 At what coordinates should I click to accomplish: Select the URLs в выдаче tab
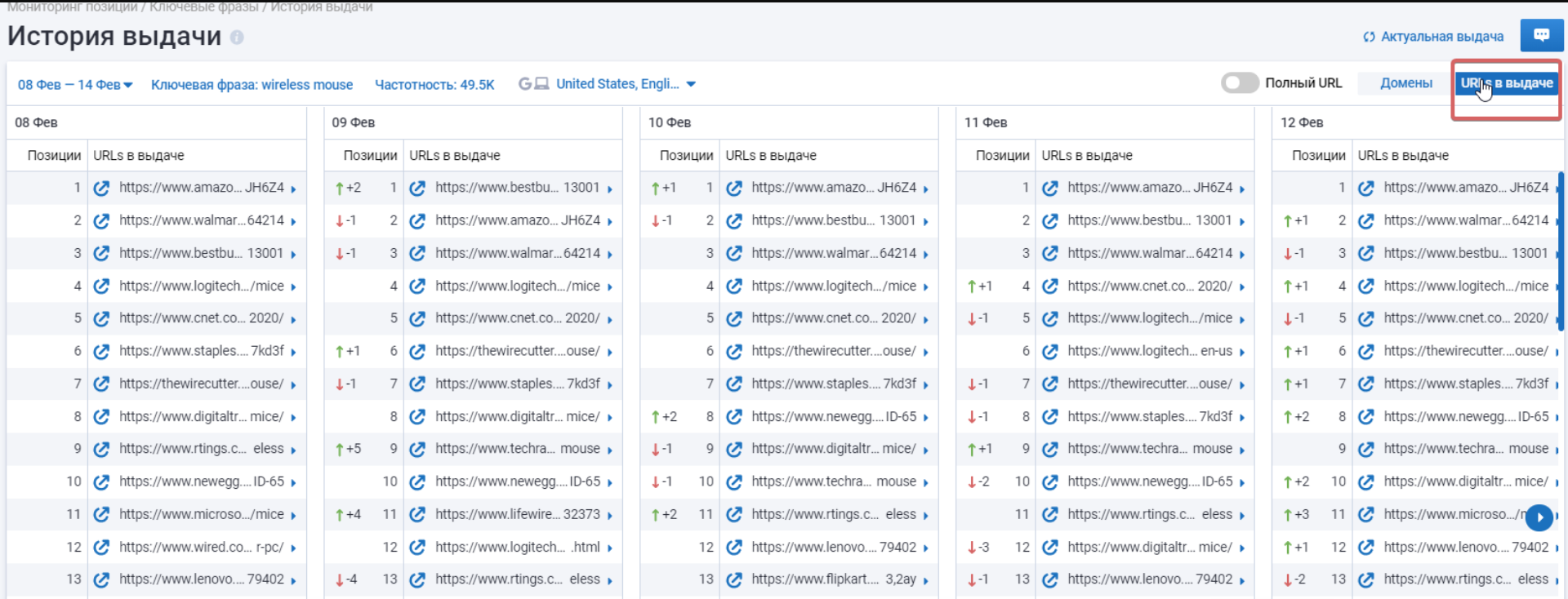point(1507,83)
